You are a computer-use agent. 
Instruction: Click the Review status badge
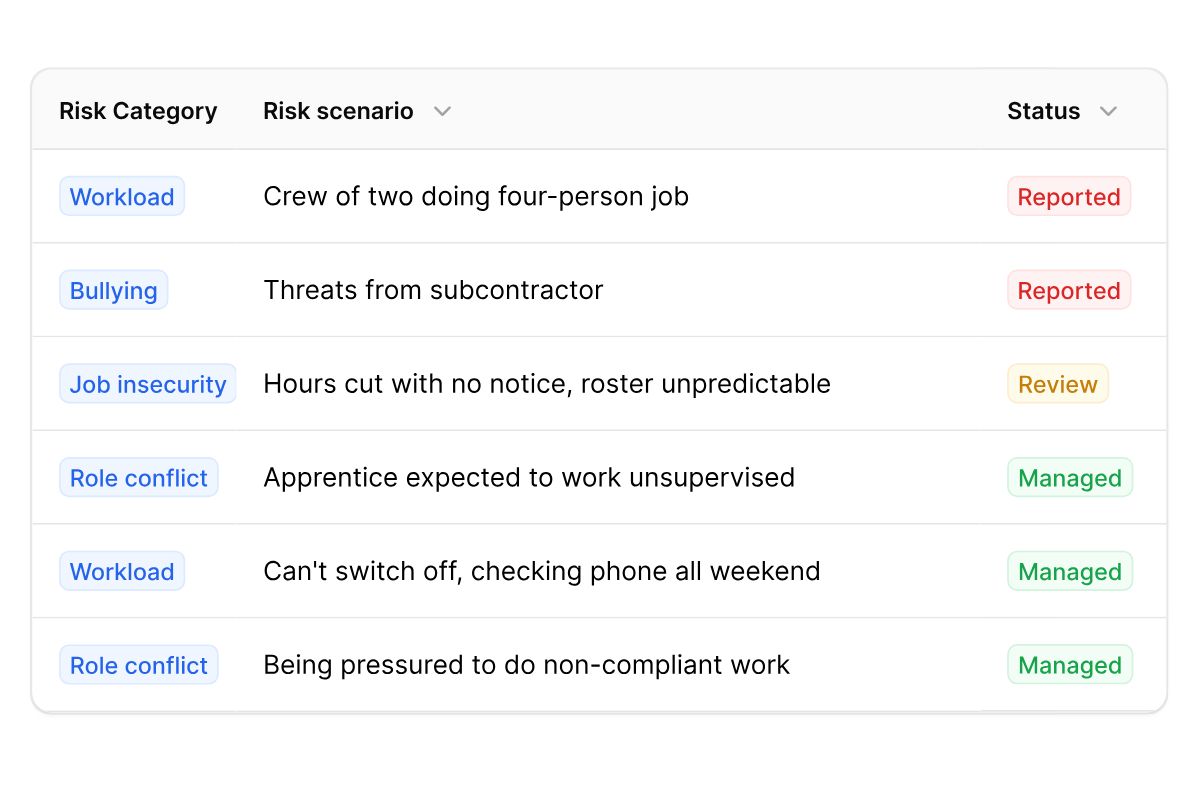pos(1058,384)
